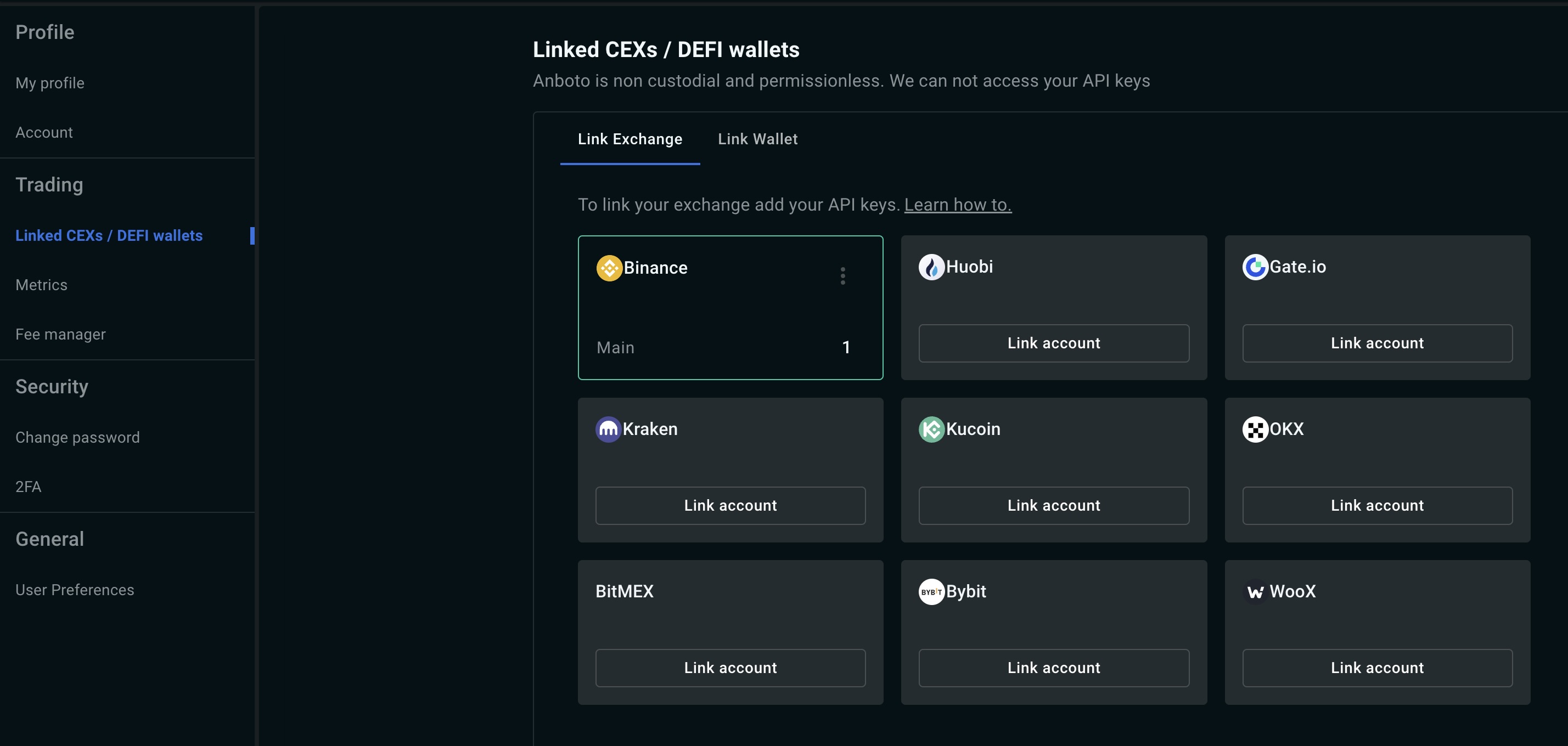Select Linked CEXs / DEFI wallets sidebar item
1568x746 pixels.
pyautogui.click(x=109, y=235)
